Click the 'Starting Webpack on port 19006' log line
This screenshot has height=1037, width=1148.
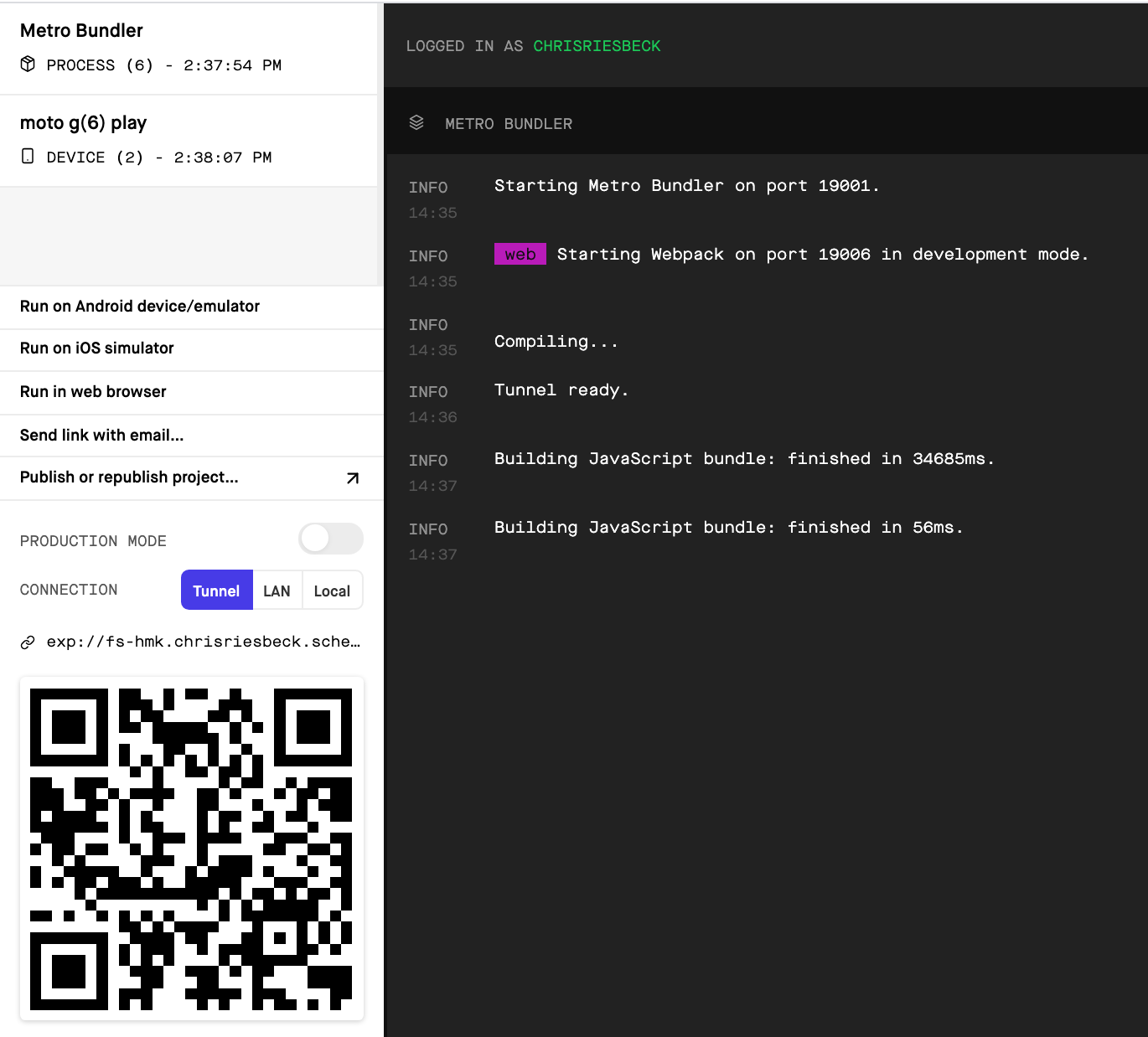coord(823,255)
